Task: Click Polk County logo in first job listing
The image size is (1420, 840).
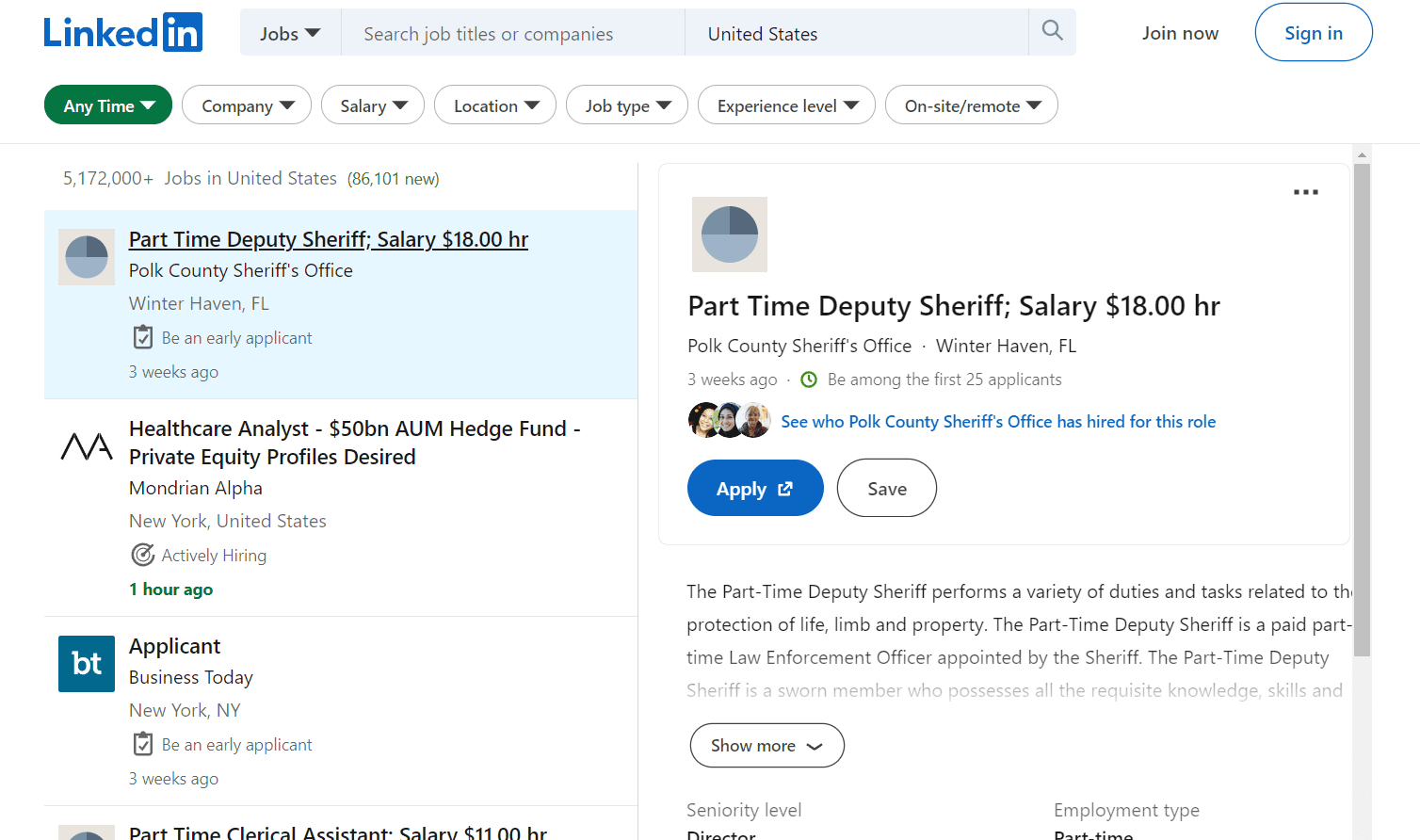Action: pos(87,257)
